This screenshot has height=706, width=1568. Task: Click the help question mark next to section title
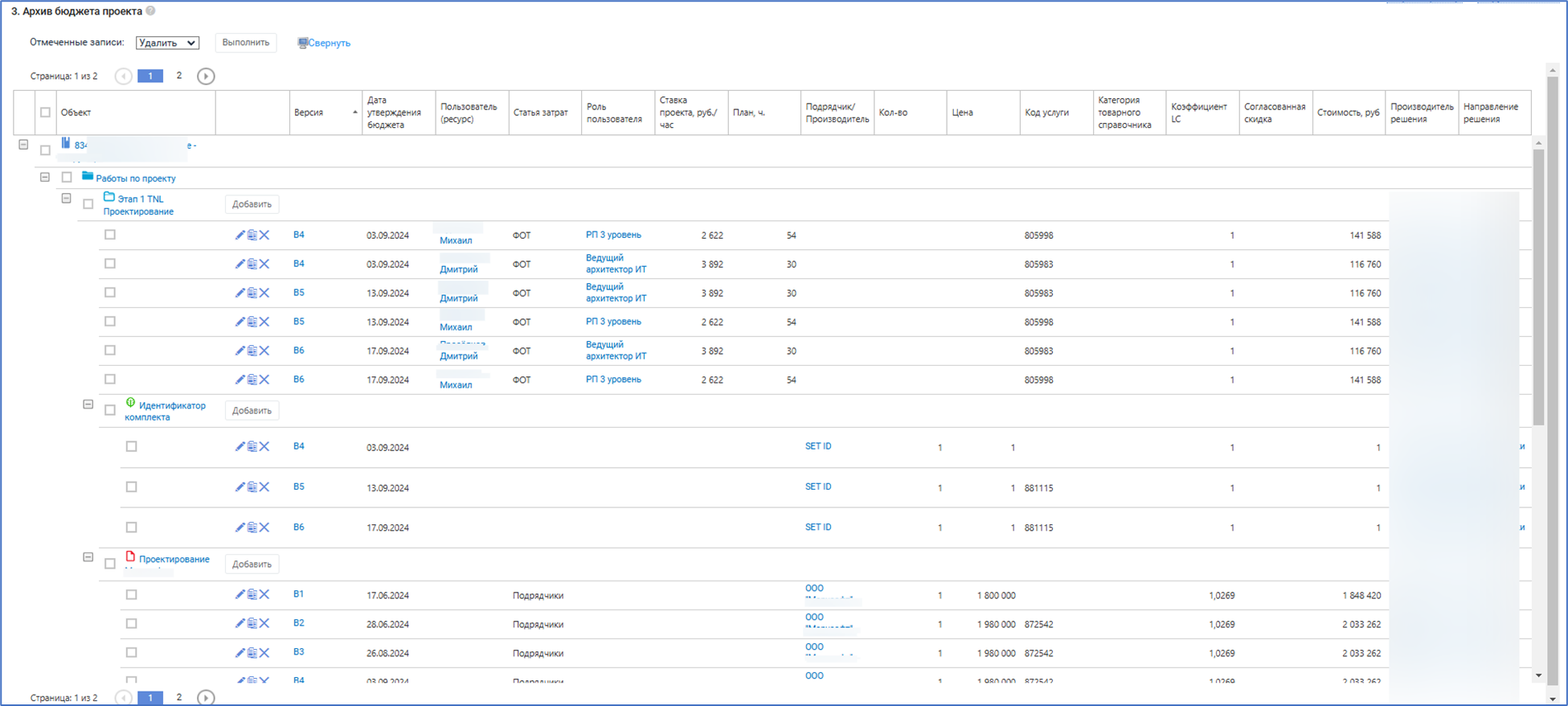click(150, 11)
